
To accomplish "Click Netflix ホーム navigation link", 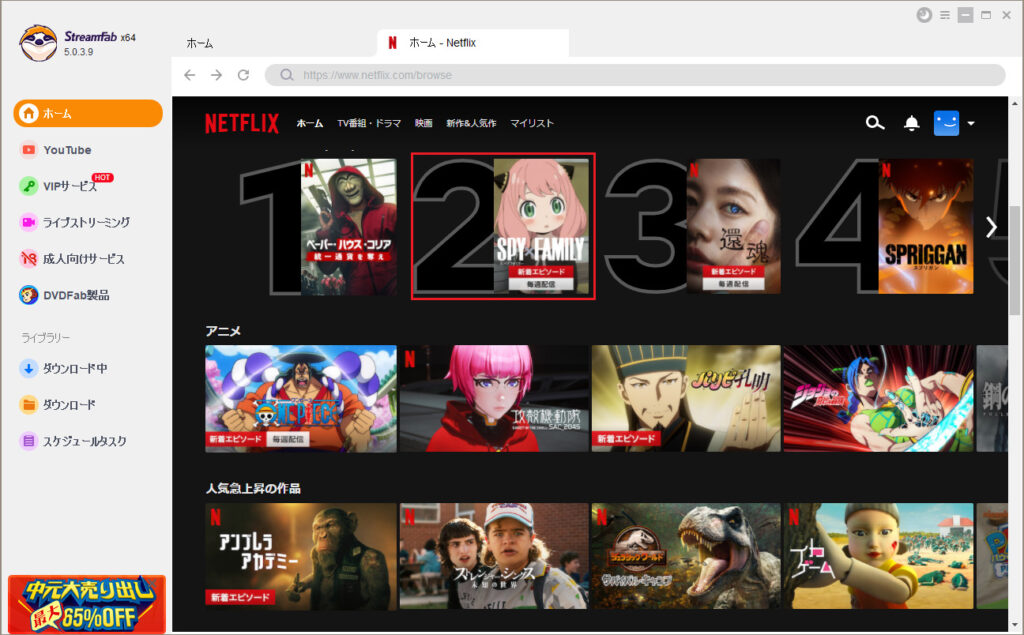I will (310, 123).
